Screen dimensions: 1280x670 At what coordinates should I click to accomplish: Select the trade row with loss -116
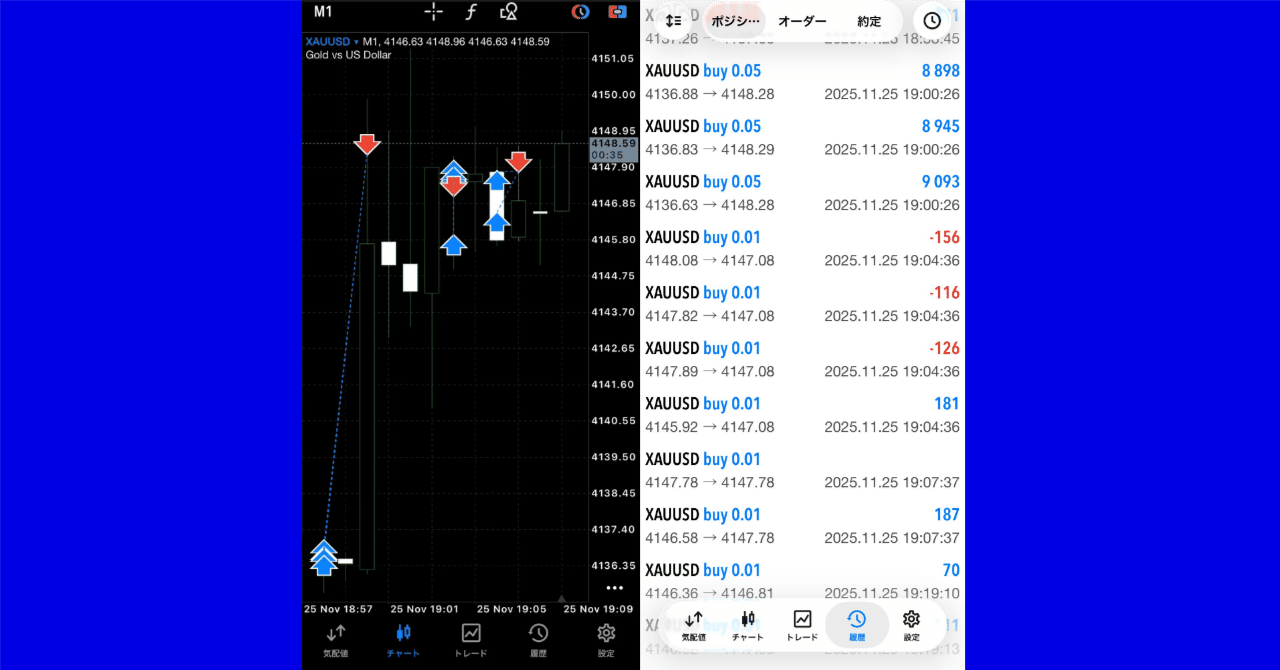tap(802, 304)
